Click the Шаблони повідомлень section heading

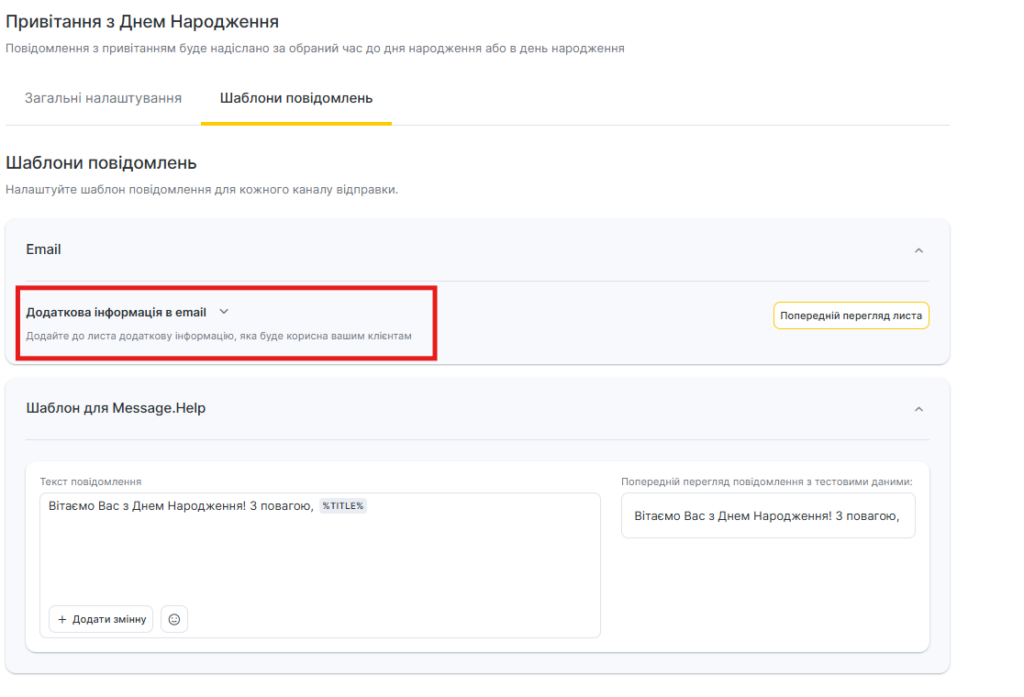[x=101, y=162]
